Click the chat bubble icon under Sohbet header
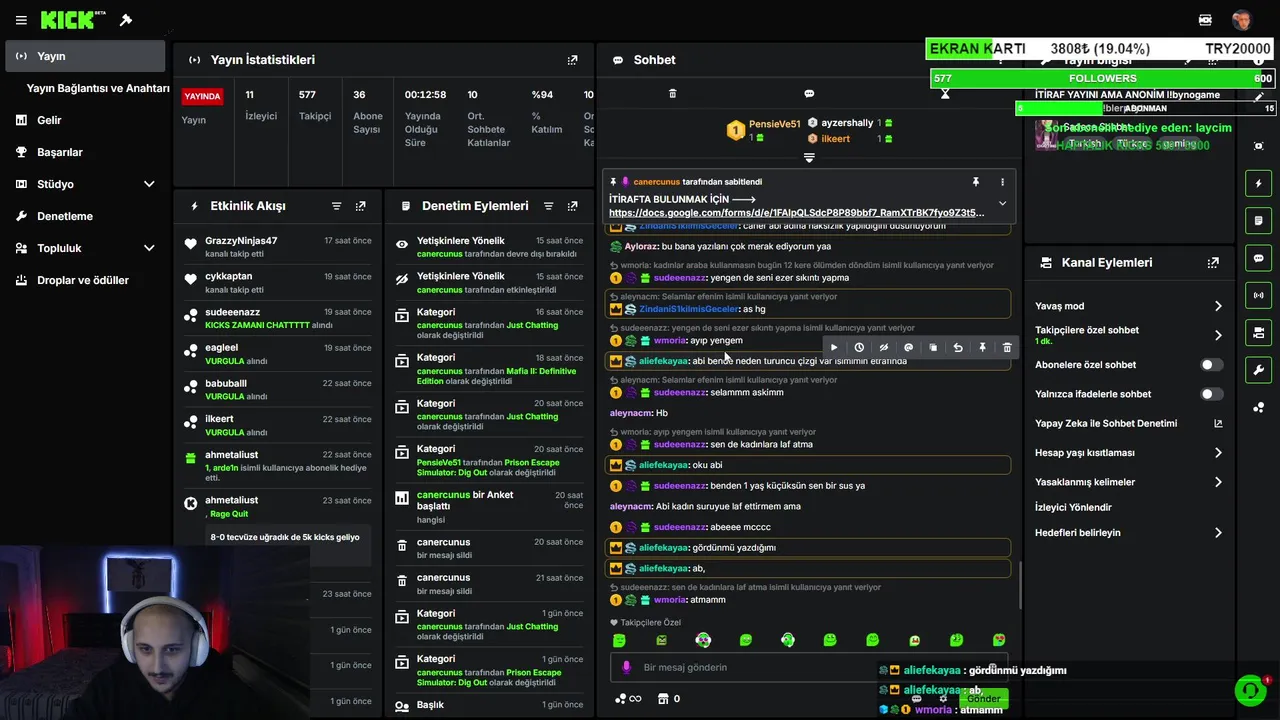The image size is (1280, 720). 809,93
